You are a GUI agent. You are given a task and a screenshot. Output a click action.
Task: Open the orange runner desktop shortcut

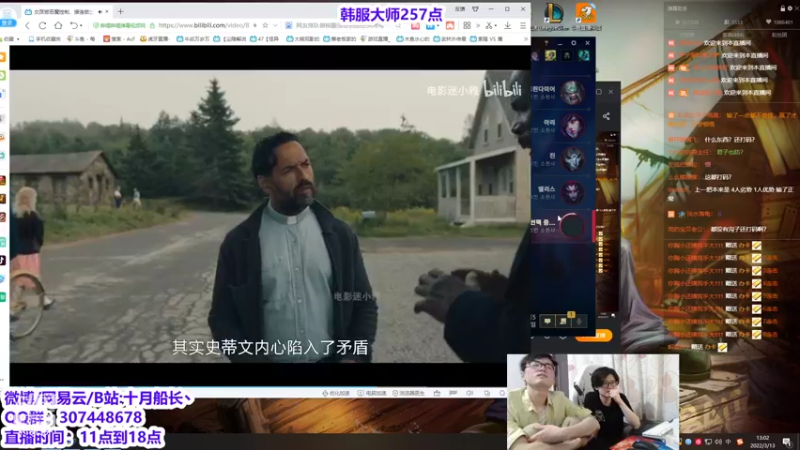pyautogui.click(x=585, y=14)
